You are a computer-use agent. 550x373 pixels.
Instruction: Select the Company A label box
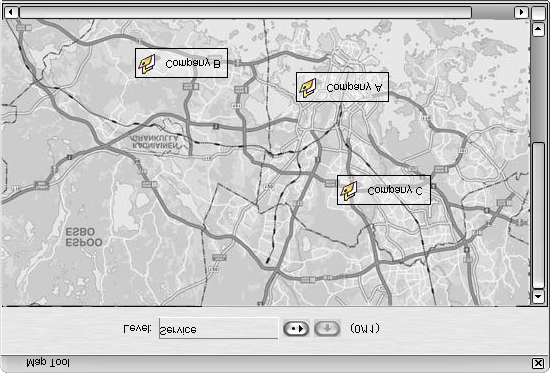tap(342, 87)
